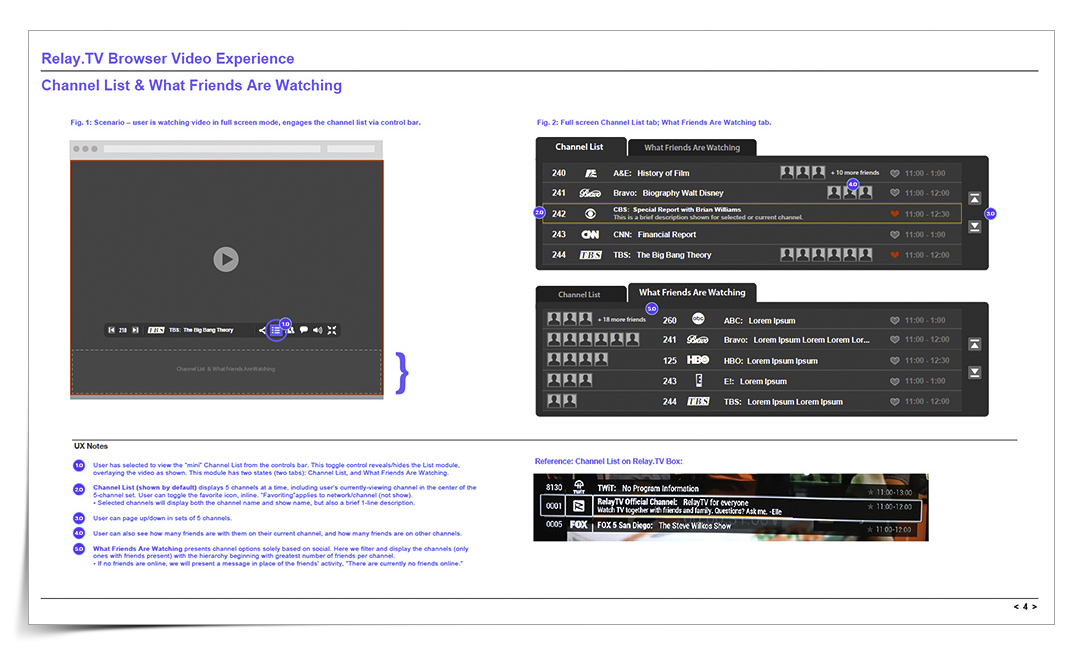Favorite TBS Lorem Ipsum Lorem Ipsum with heart
The image size is (1082, 653).
point(895,402)
